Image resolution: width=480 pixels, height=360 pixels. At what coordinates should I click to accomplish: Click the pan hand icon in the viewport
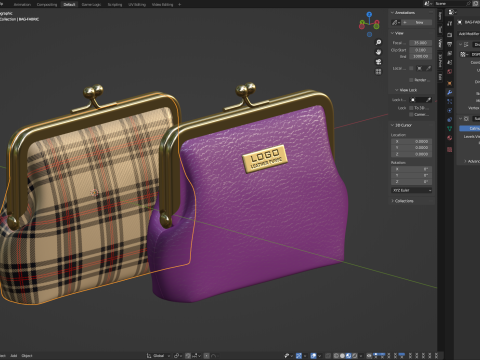(x=378, y=52)
